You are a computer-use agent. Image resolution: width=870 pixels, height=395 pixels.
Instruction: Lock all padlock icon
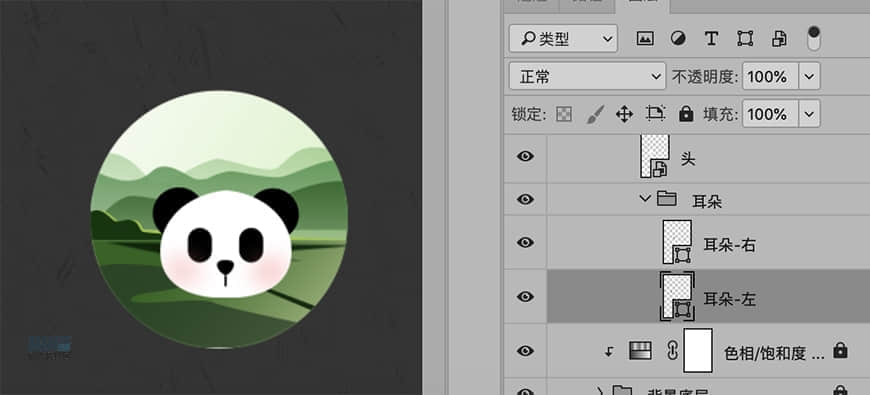point(686,114)
